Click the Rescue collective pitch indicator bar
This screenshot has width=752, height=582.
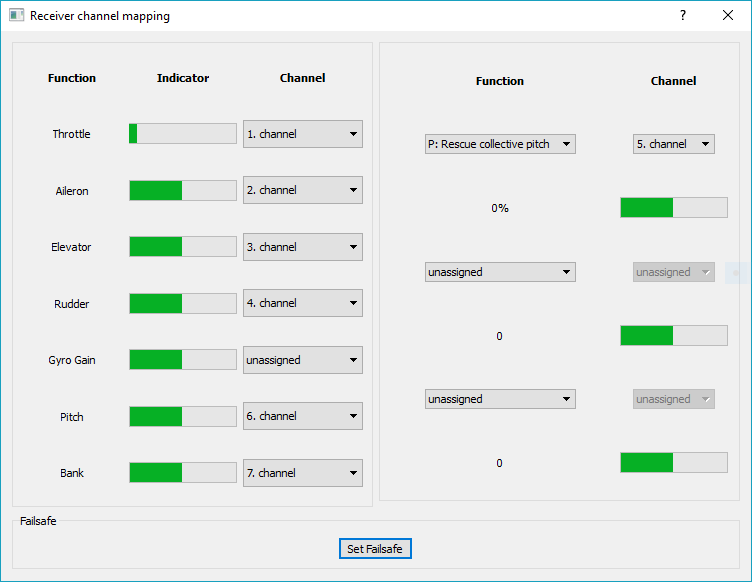[x=673, y=207]
